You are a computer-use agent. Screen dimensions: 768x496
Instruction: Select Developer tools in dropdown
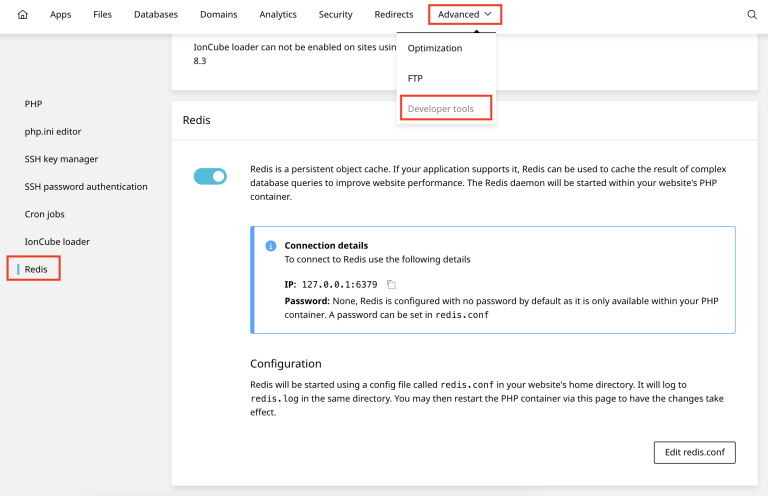pyautogui.click(x=441, y=109)
